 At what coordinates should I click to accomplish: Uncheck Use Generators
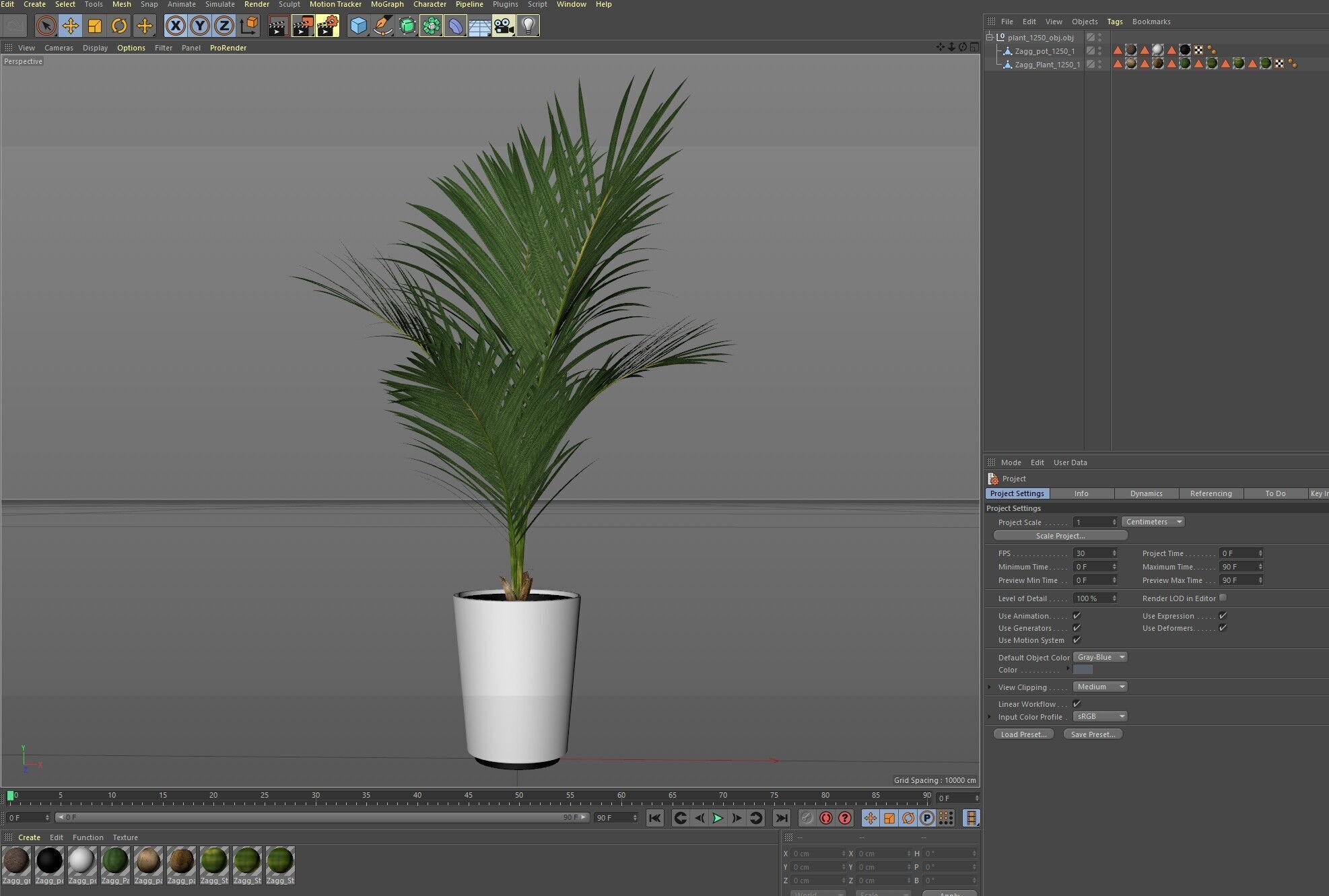point(1077,627)
